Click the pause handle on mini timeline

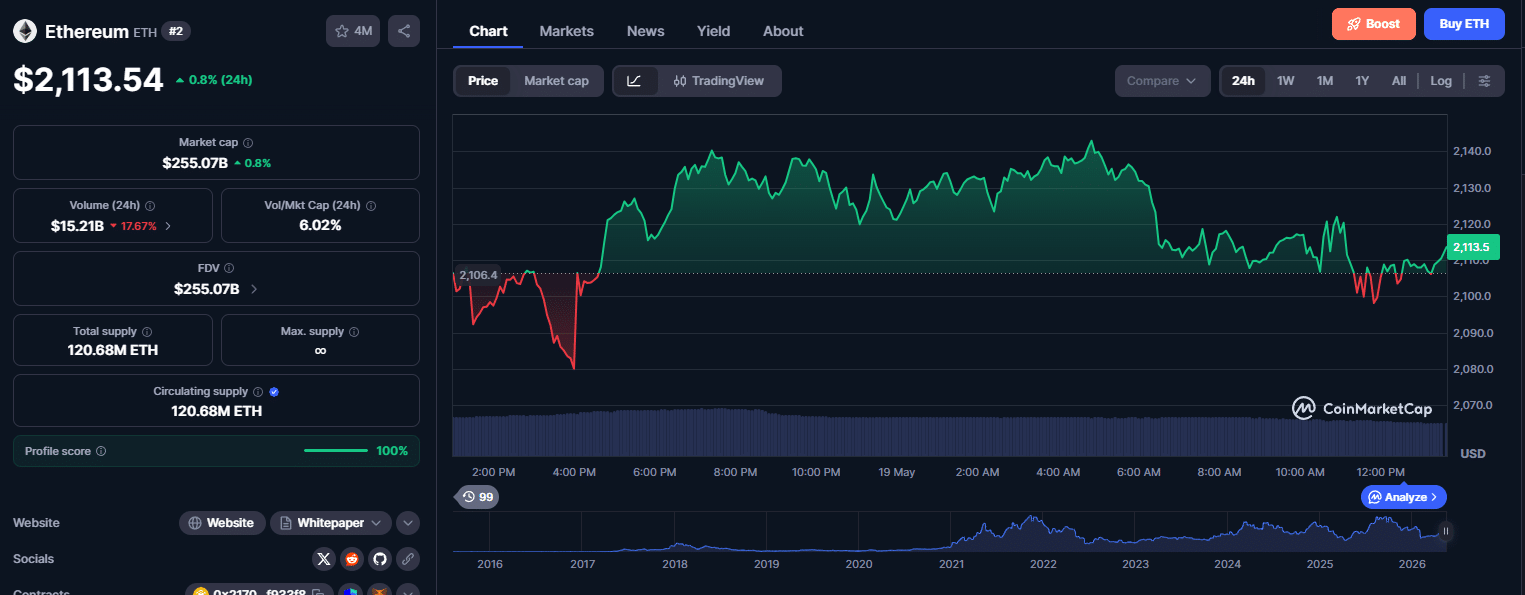click(x=1445, y=531)
